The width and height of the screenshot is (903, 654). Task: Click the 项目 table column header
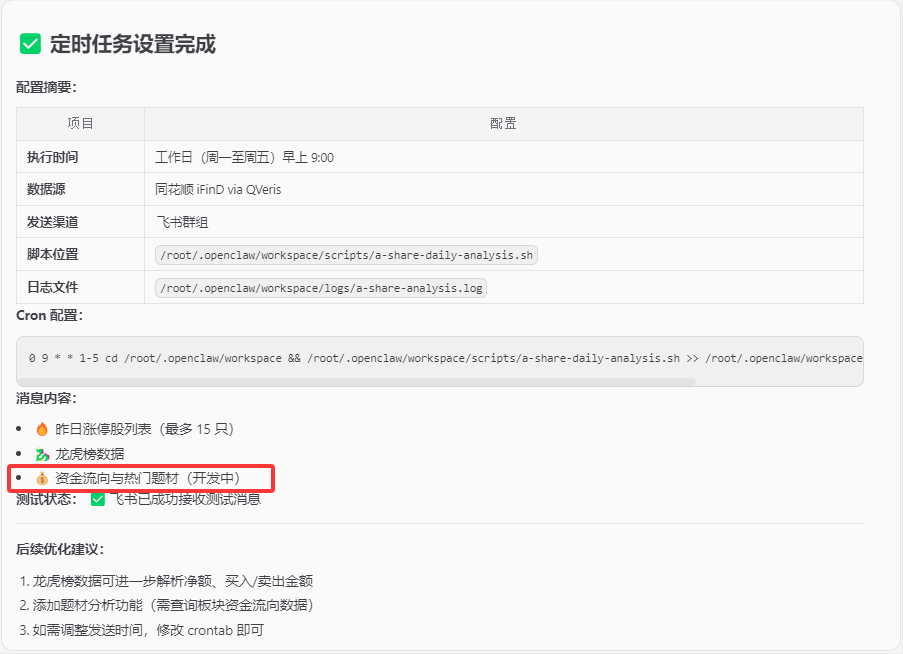tap(80, 124)
